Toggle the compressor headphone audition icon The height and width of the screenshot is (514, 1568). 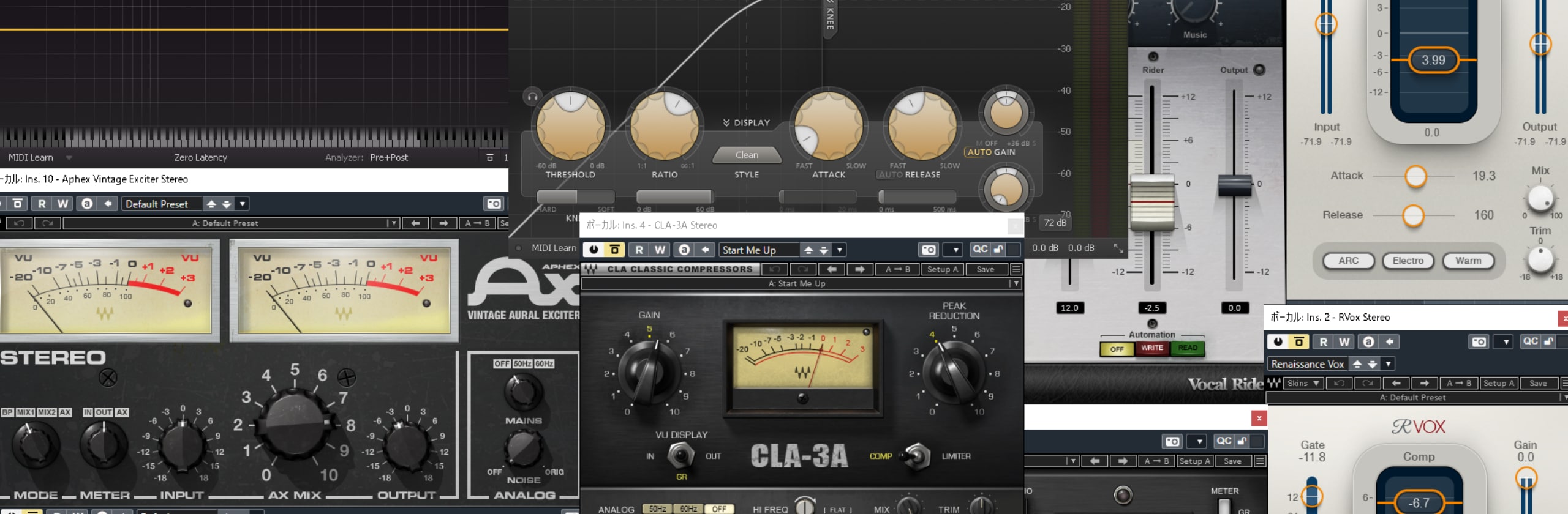tap(532, 97)
